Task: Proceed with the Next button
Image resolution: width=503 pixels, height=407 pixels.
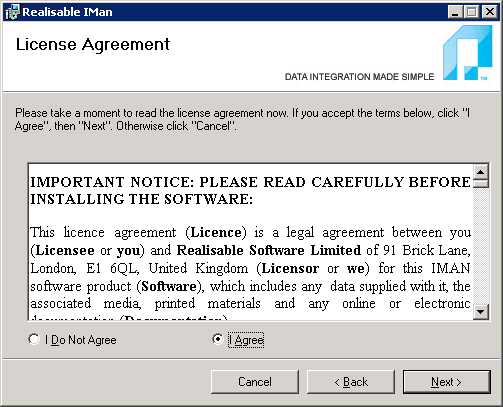Action: point(447,382)
